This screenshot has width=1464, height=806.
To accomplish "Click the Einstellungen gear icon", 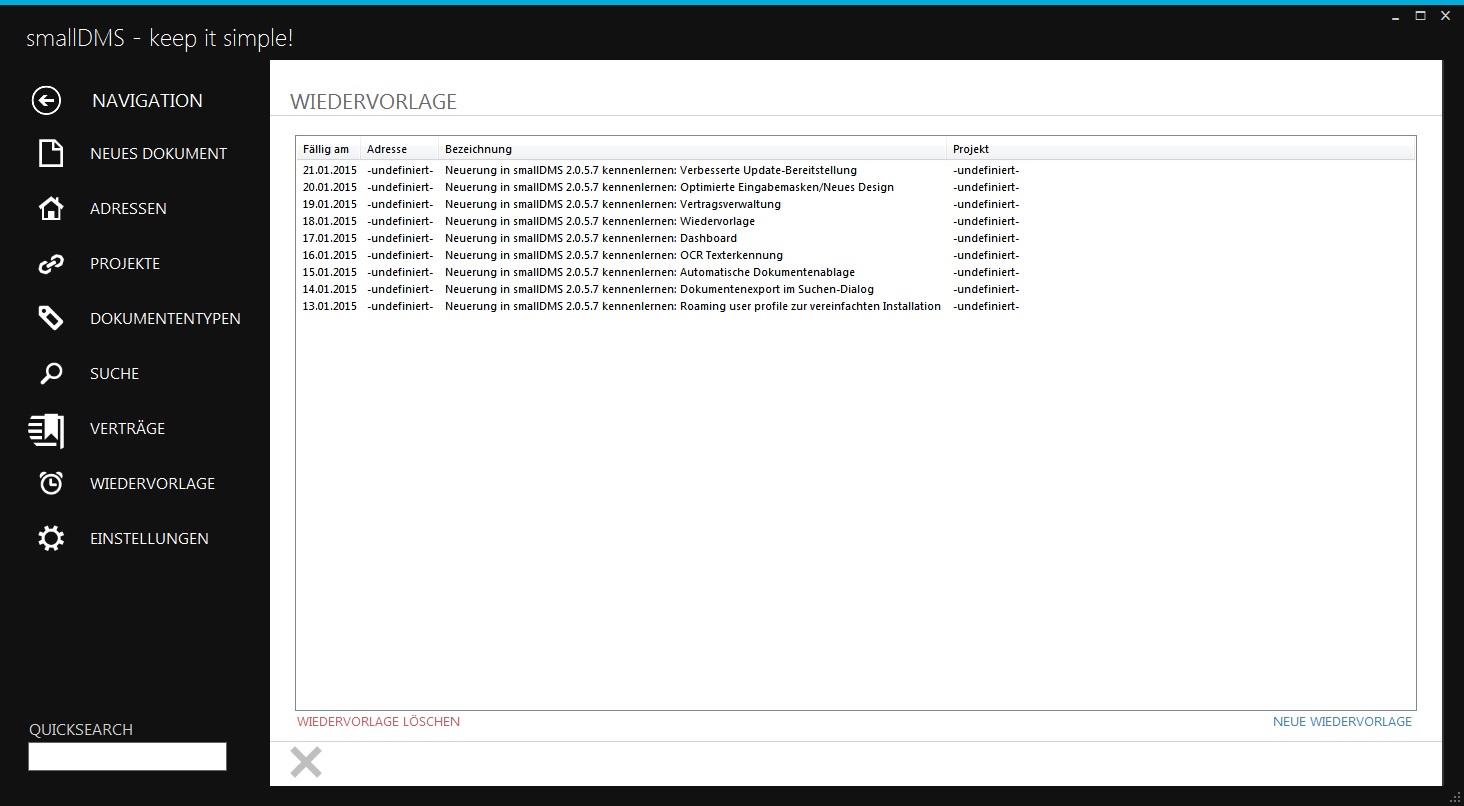I will [51, 538].
